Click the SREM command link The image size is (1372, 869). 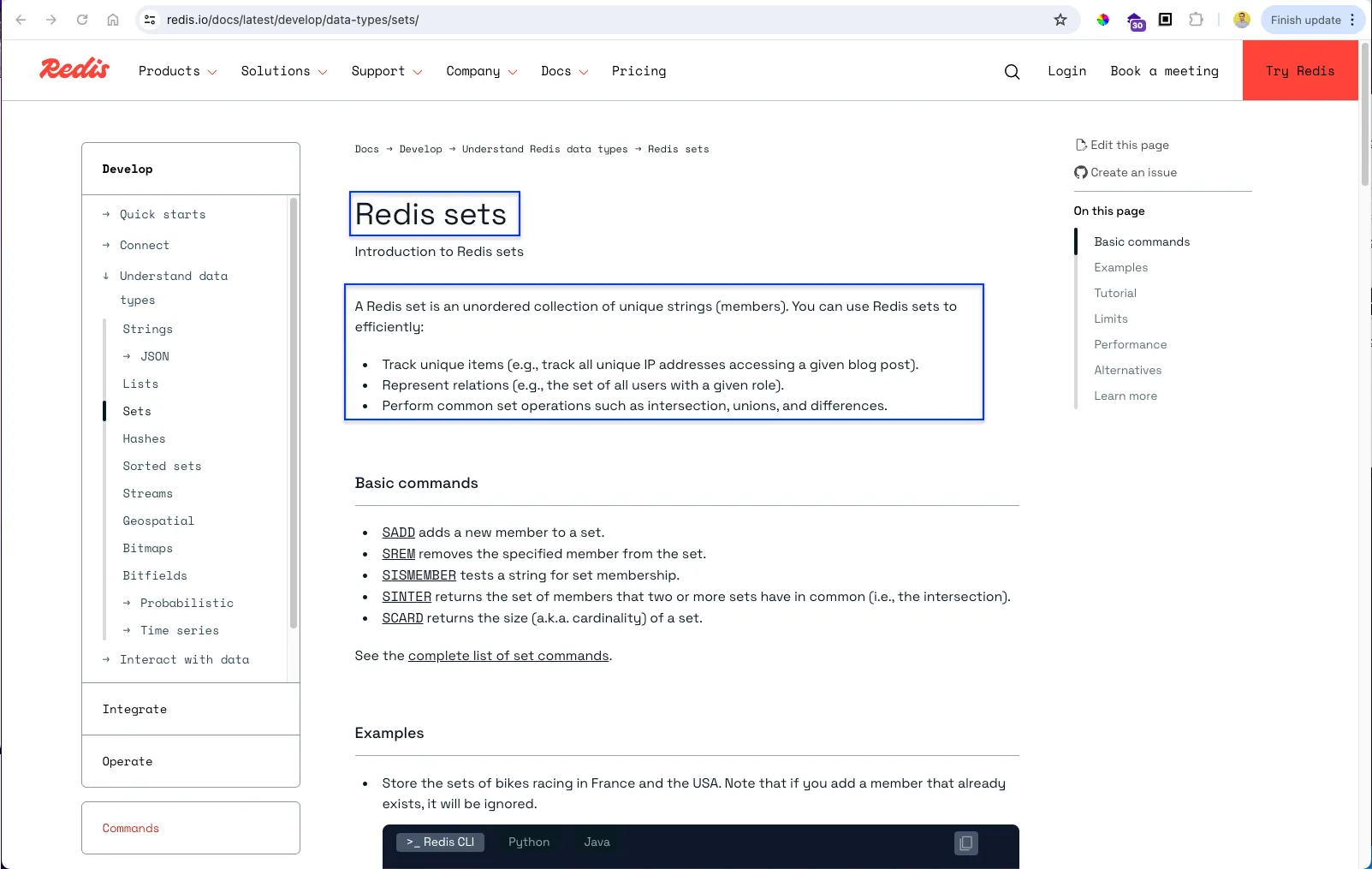pos(398,554)
